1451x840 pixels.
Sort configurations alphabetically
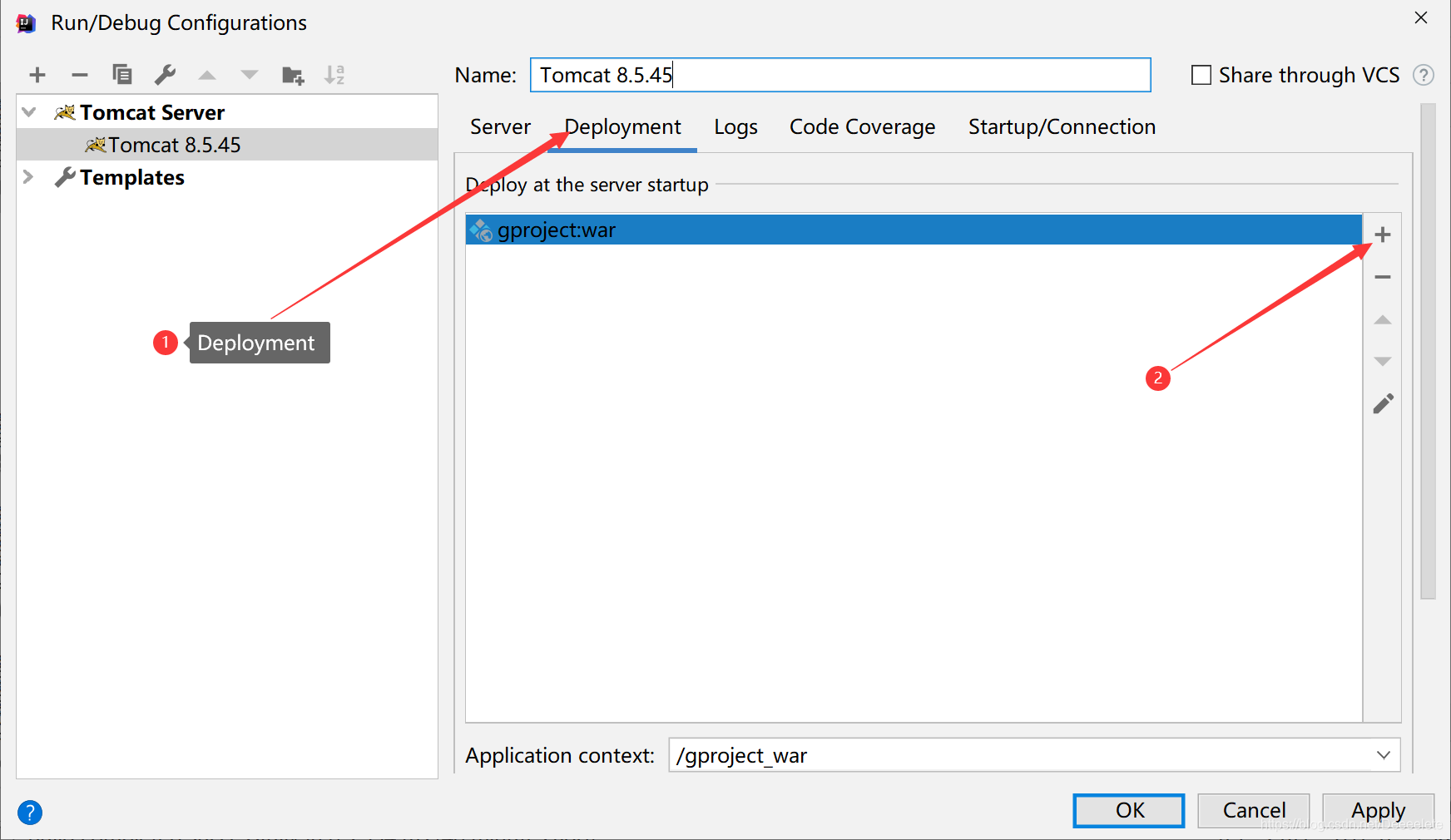tap(334, 75)
